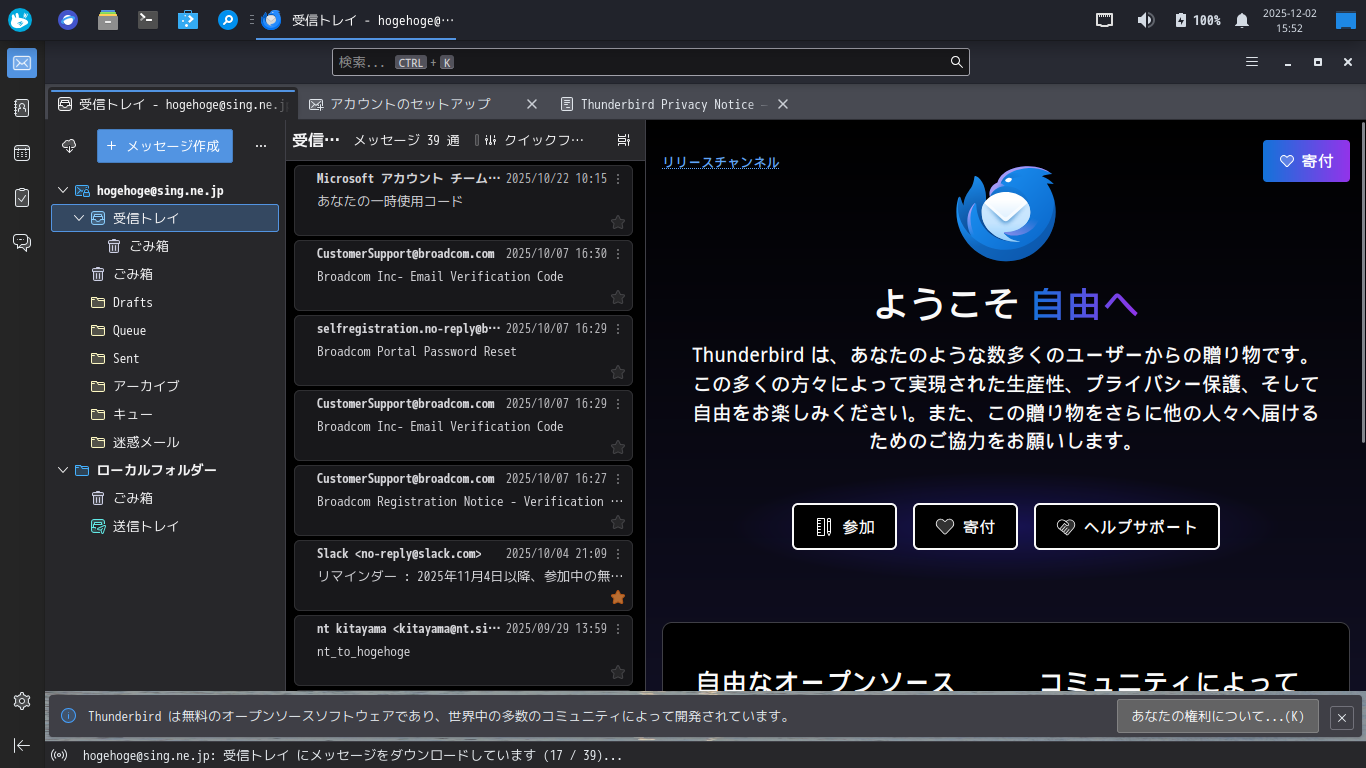Image resolution: width=1366 pixels, height=768 pixels.
Task: Open the Calendar space icon
Action: (x=22, y=153)
